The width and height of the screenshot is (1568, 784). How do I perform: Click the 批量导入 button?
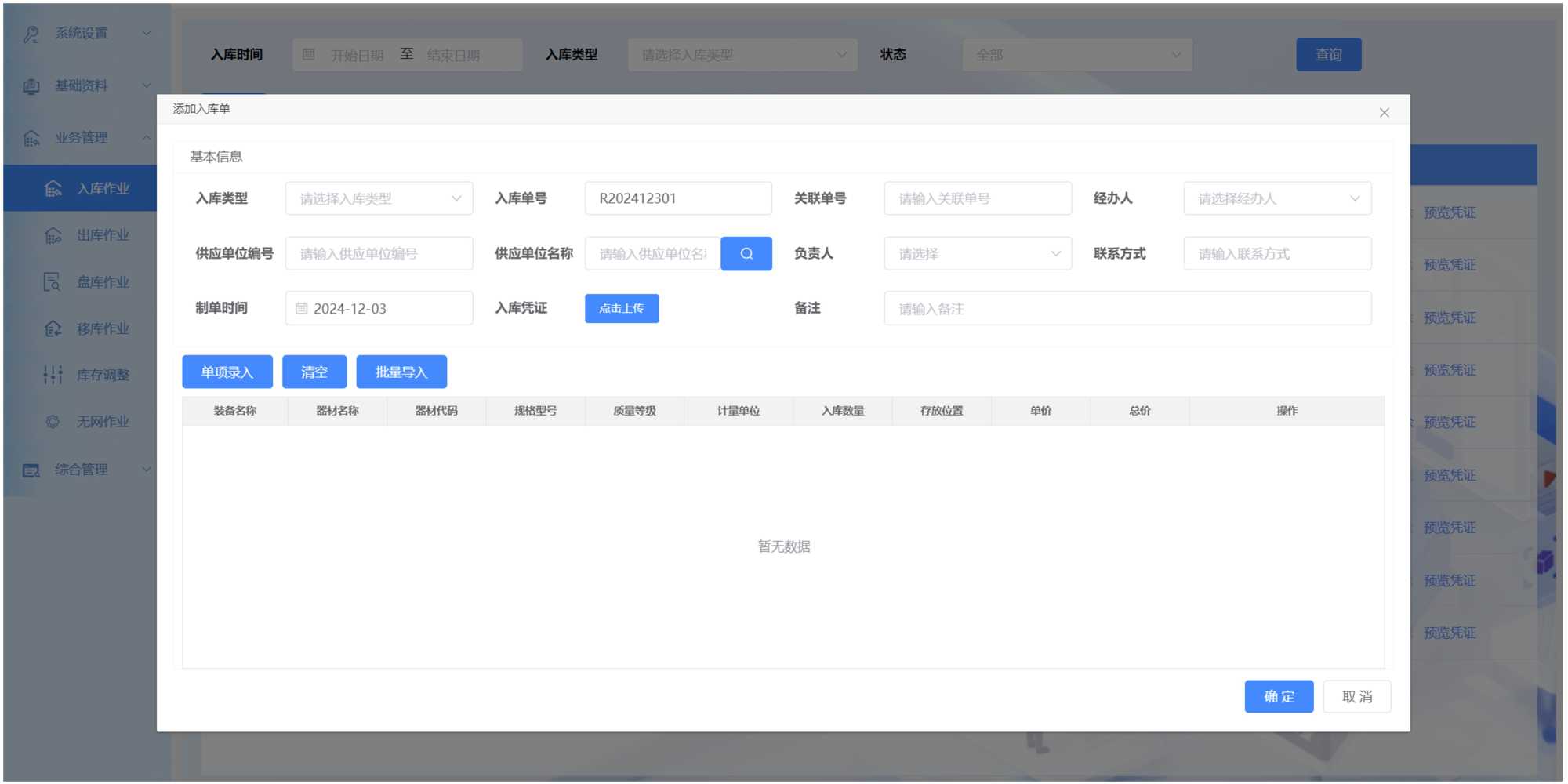coord(401,372)
